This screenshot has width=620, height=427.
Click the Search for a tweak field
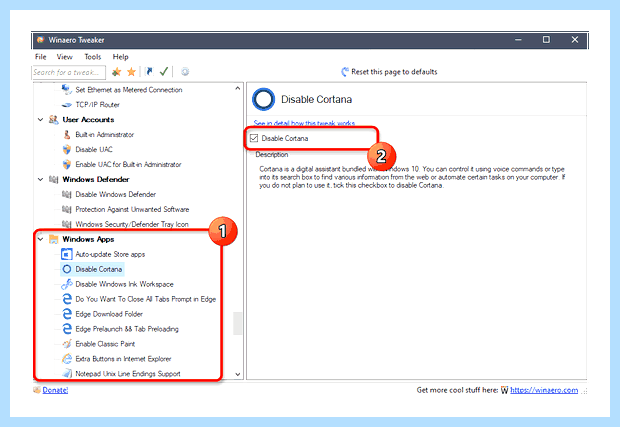point(68,72)
